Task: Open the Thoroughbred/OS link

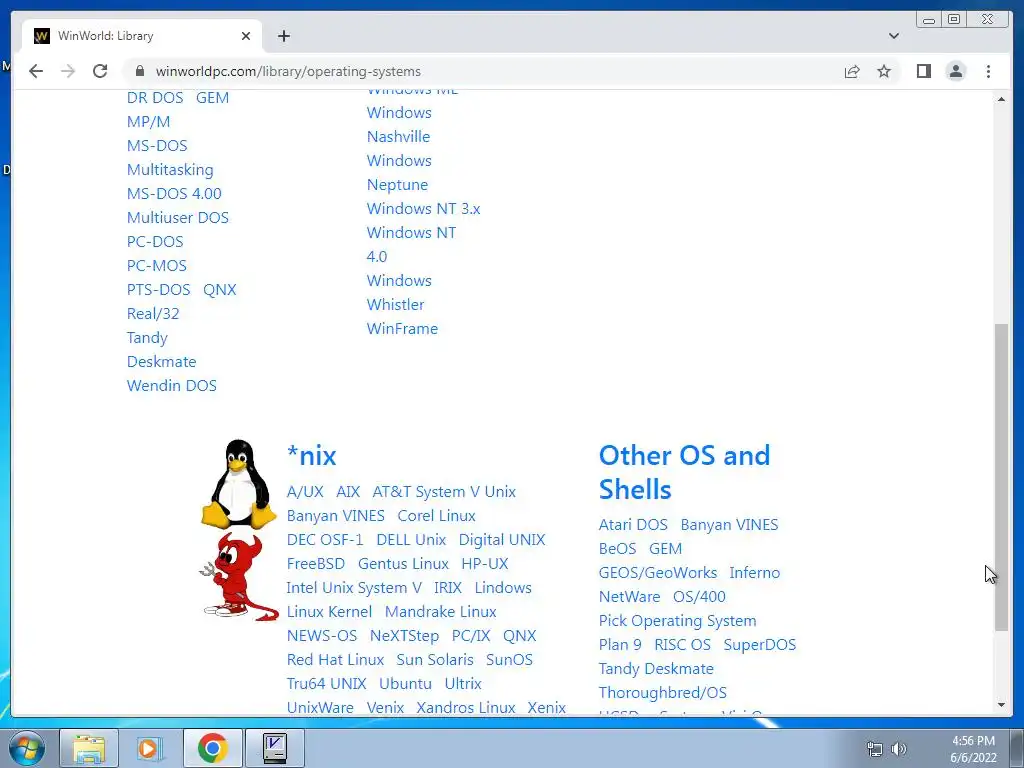Action: (x=662, y=692)
